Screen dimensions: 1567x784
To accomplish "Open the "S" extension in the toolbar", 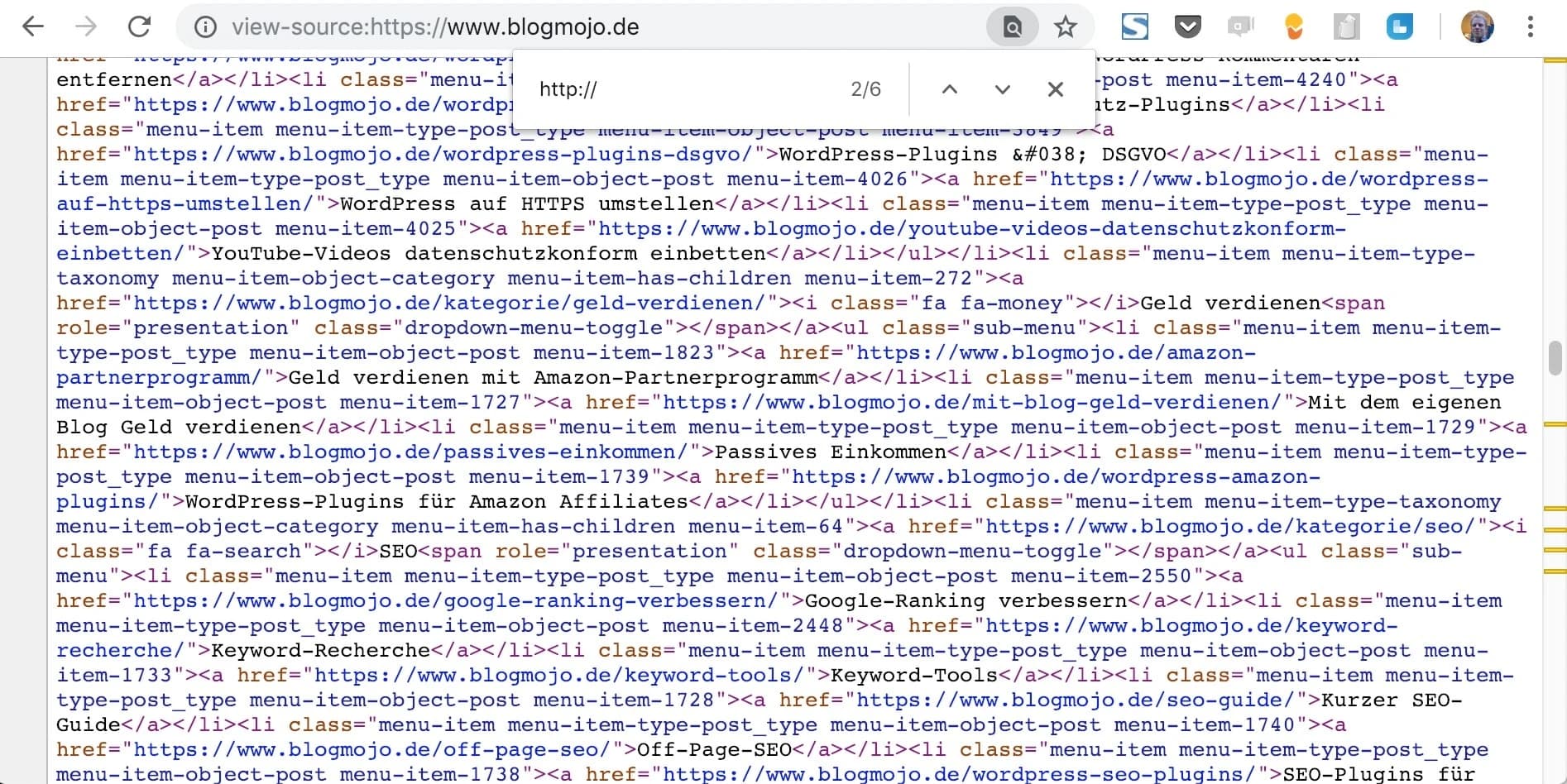I will (1135, 26).
